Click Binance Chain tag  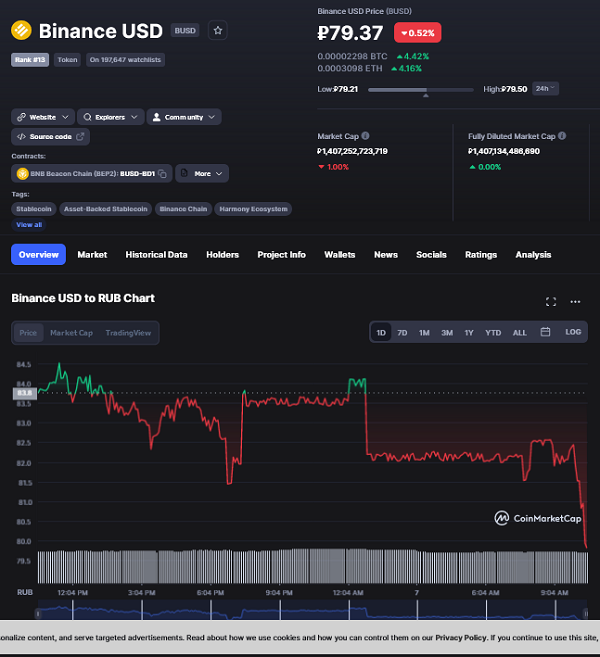click(x=183, y=209)
